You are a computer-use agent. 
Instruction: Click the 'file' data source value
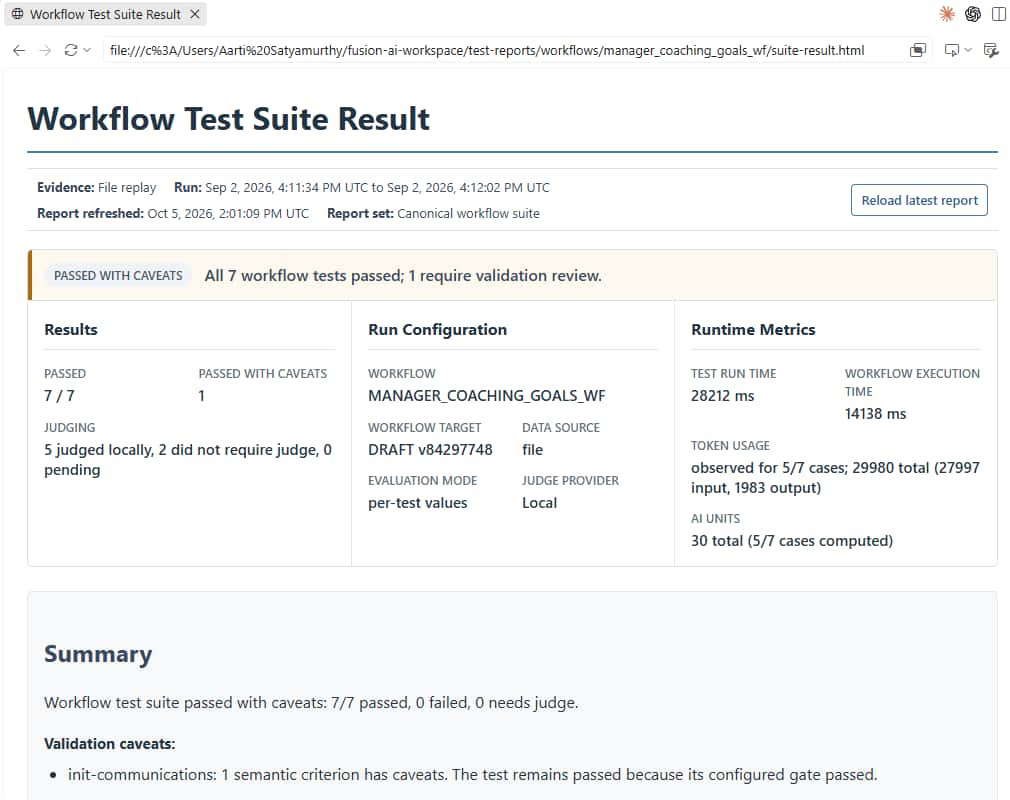click(x=532, y=450)
